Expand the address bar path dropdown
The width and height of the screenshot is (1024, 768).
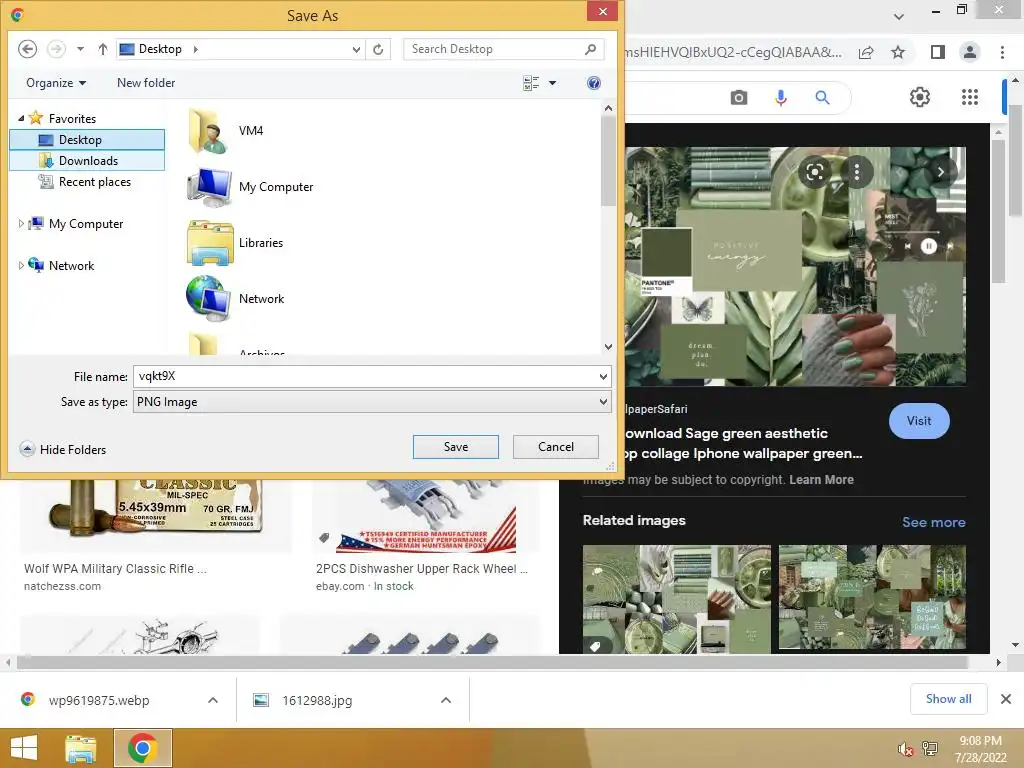point(356,49)
